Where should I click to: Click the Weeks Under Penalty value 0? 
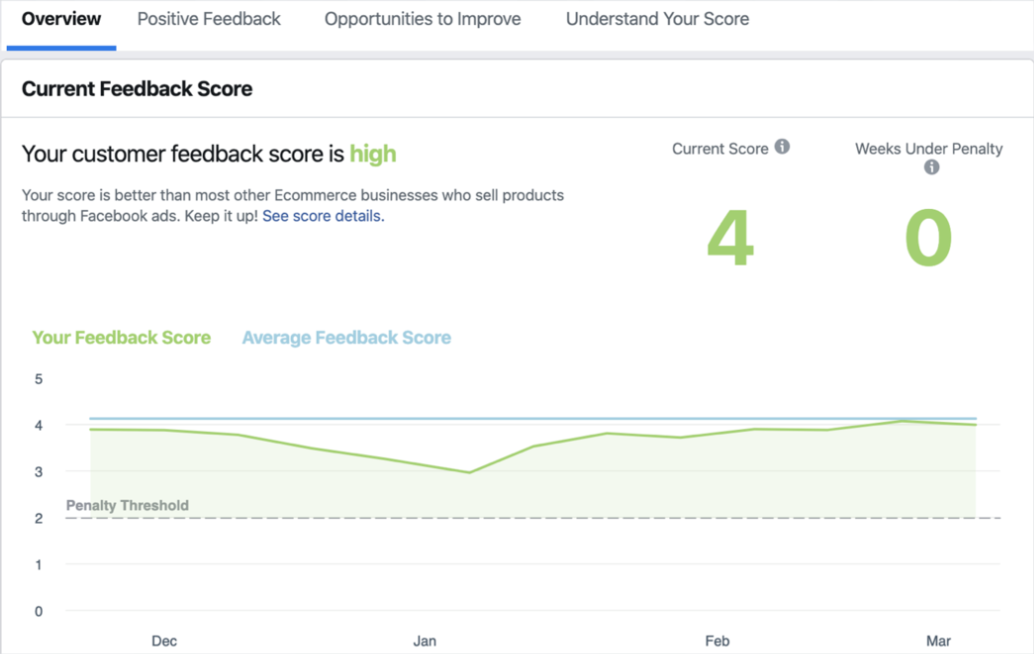[928, 238]
